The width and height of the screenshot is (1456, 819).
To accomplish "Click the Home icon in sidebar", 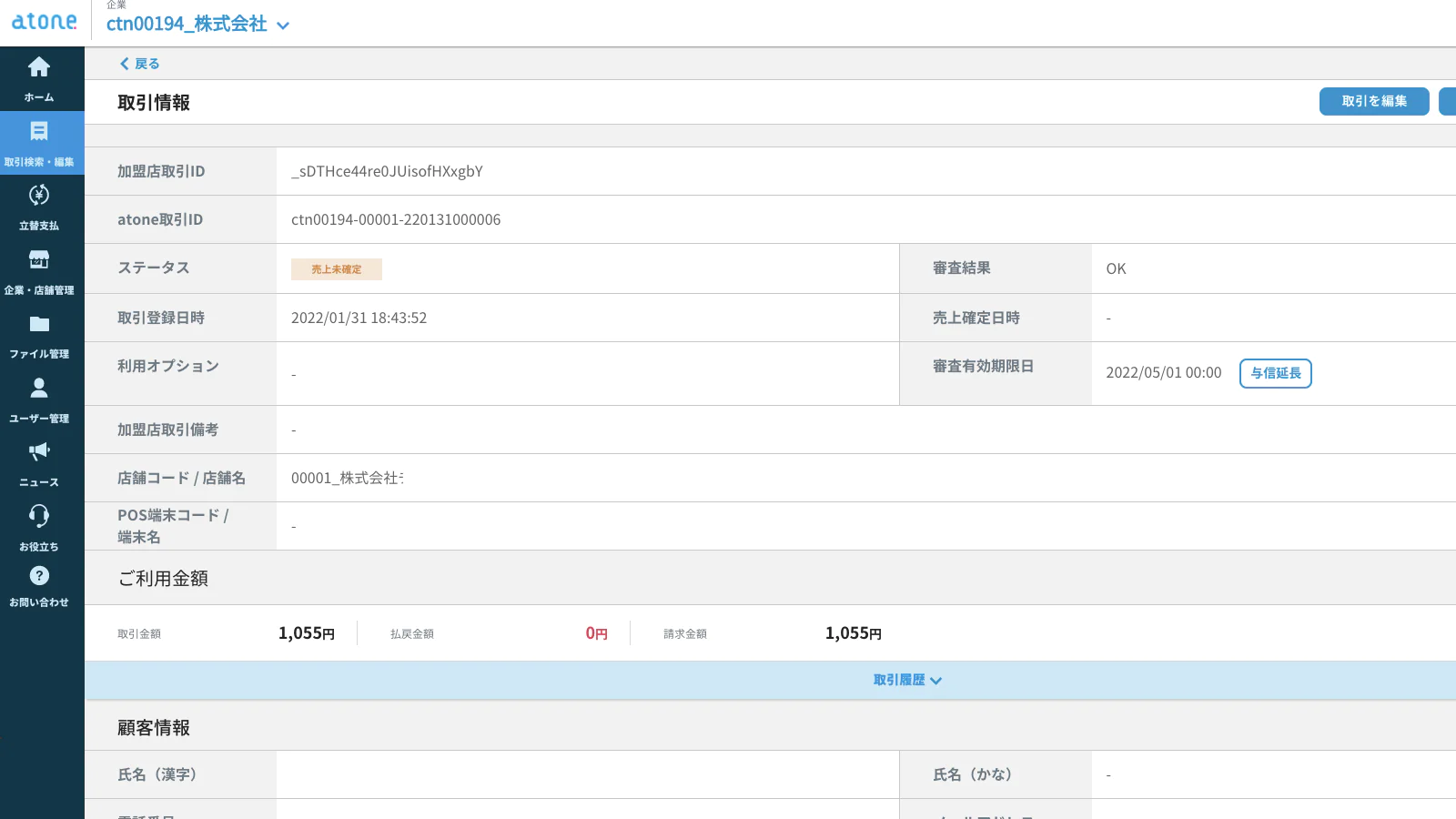I will click(x=39, y=68).
